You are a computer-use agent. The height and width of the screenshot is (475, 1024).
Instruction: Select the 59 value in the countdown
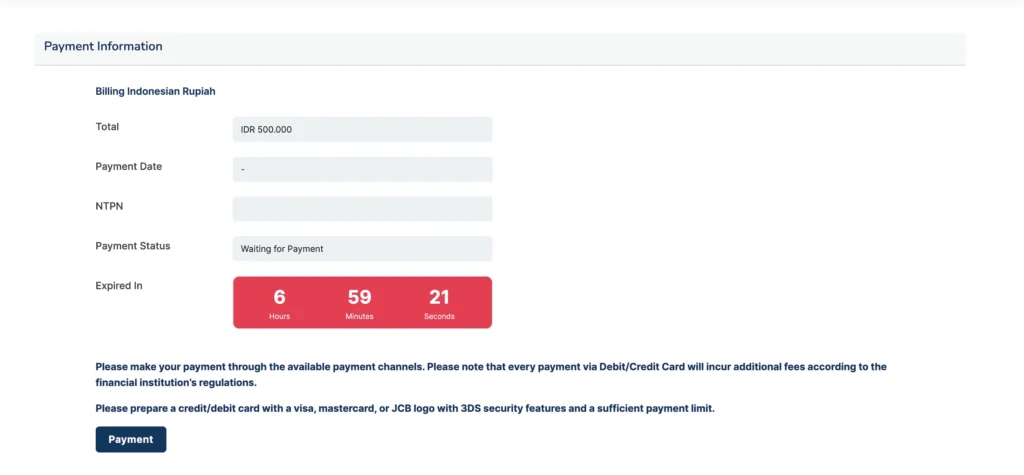[x=360, y=297]
